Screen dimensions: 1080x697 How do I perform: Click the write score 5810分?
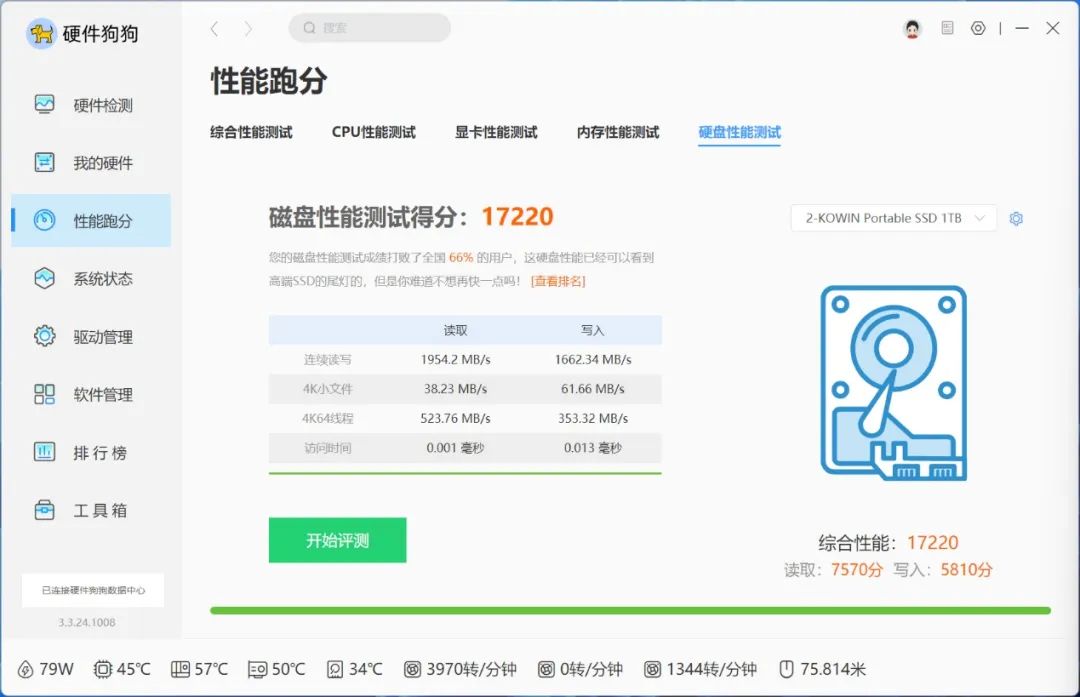tap(966, 570)
